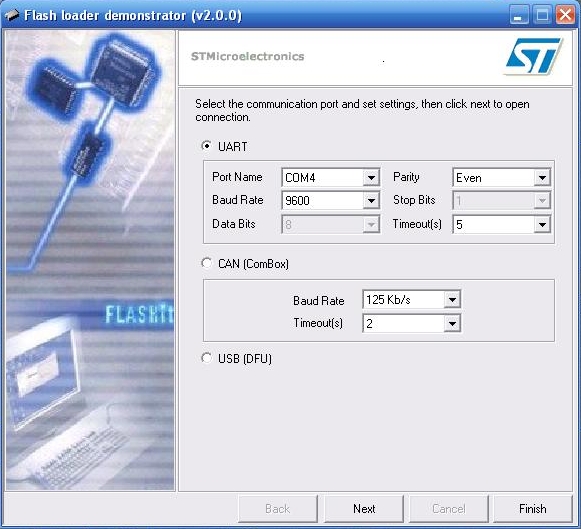Close the Flash loader demonstrator window
This screenshot has height=529, width=581.
(565, 15)
